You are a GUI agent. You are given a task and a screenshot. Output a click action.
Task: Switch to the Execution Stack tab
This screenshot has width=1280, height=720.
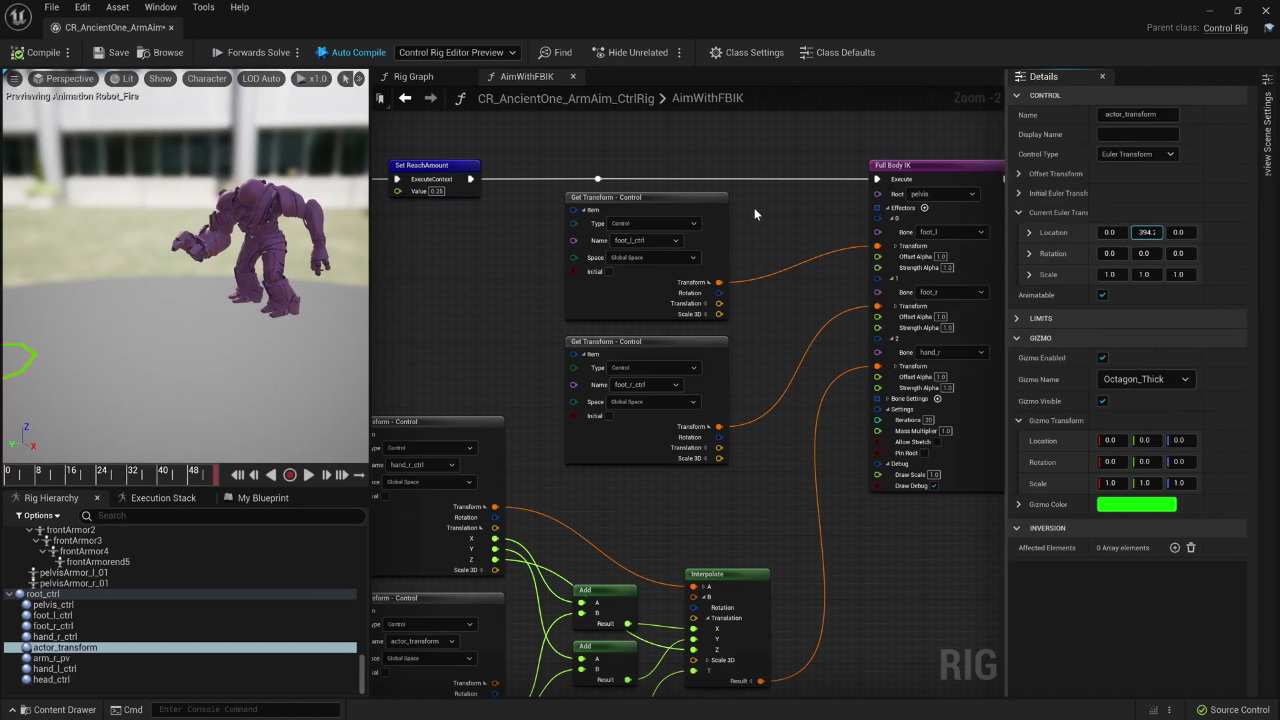pos(163,498)
